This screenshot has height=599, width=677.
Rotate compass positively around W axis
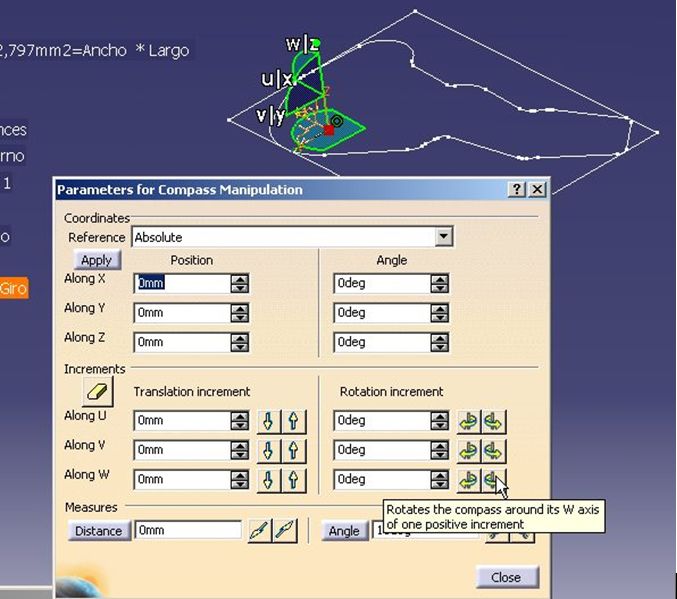[x=494, y=480]
